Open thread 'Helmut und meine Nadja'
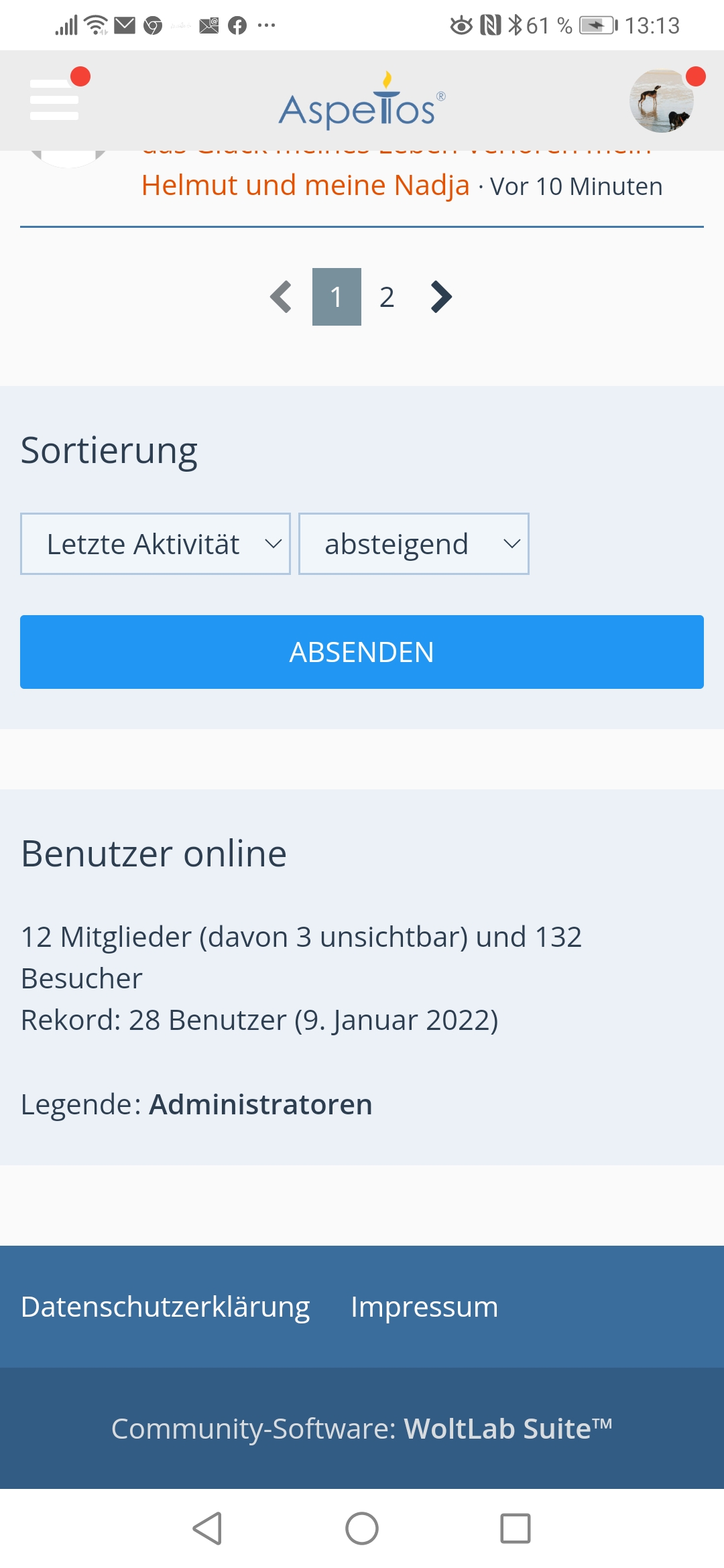The width and height of the screenshot is (724, 1568). pyautogui.click(x=305, y=186)
